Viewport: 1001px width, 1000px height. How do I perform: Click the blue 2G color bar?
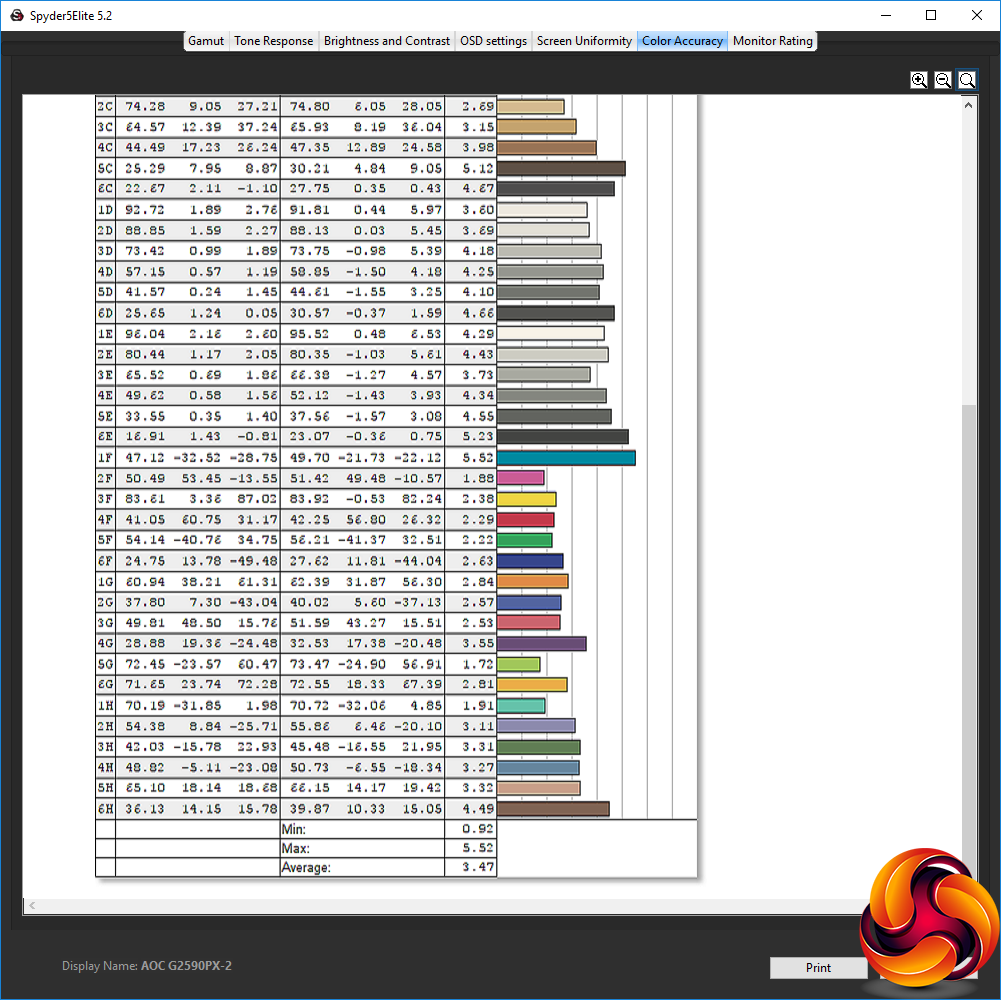point(529,602)
